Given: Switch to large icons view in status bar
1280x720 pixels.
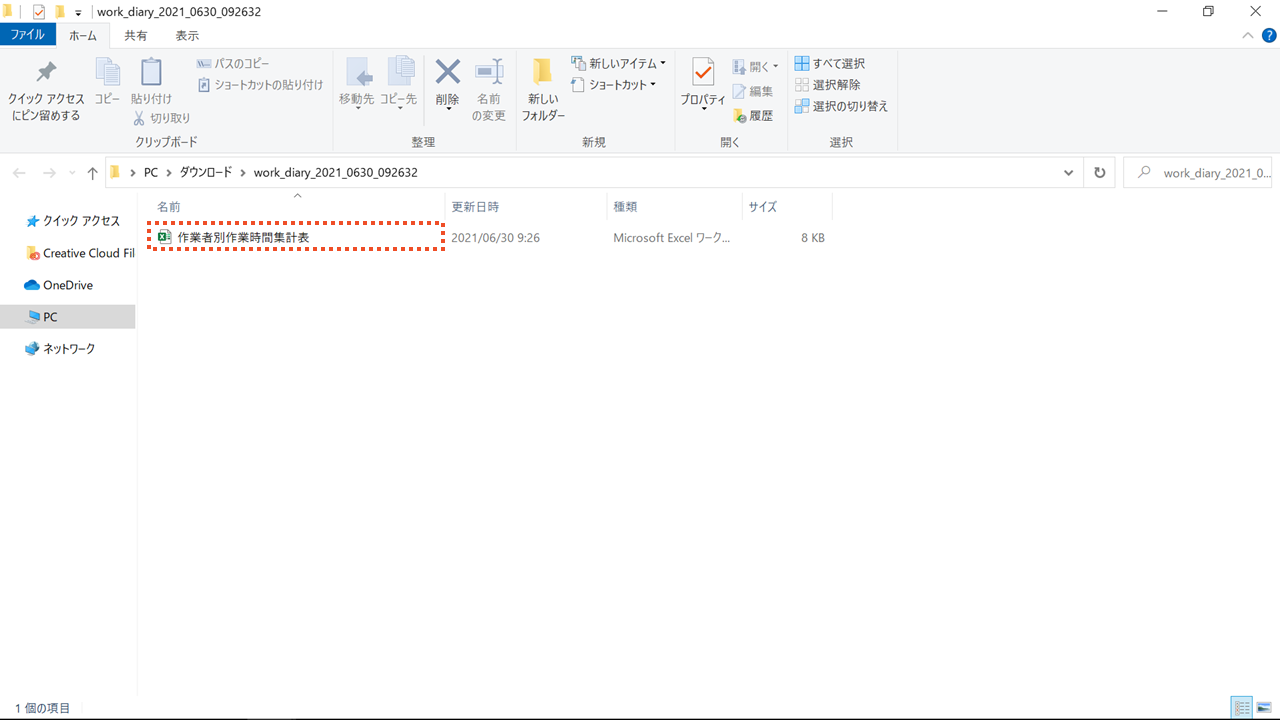Looking at the screenshot, I should pos(1264,708).
